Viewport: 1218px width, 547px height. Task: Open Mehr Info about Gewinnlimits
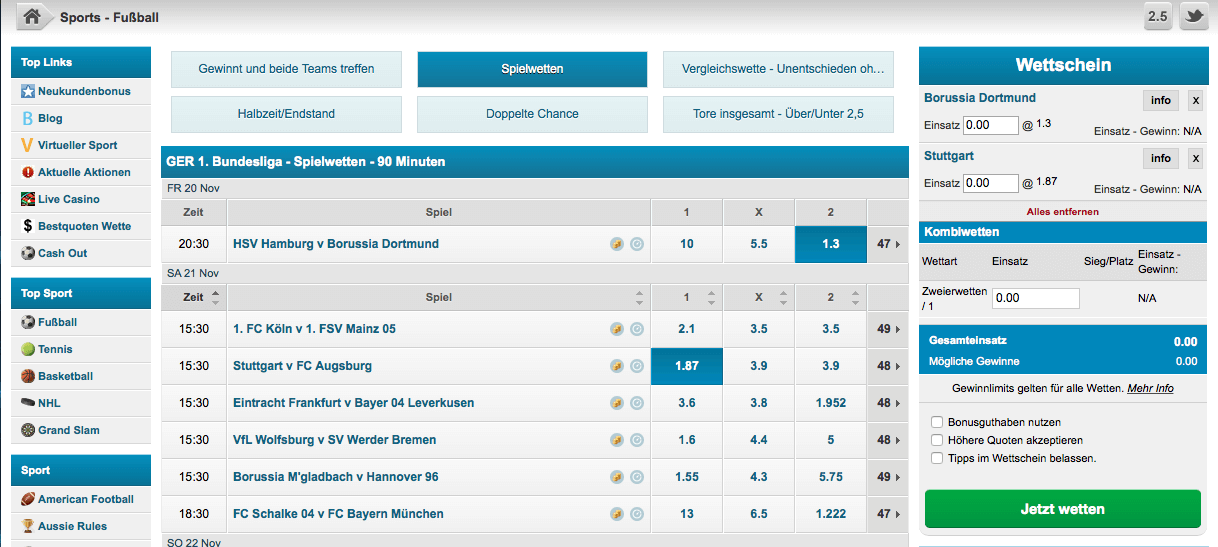tap(1150, 388)
